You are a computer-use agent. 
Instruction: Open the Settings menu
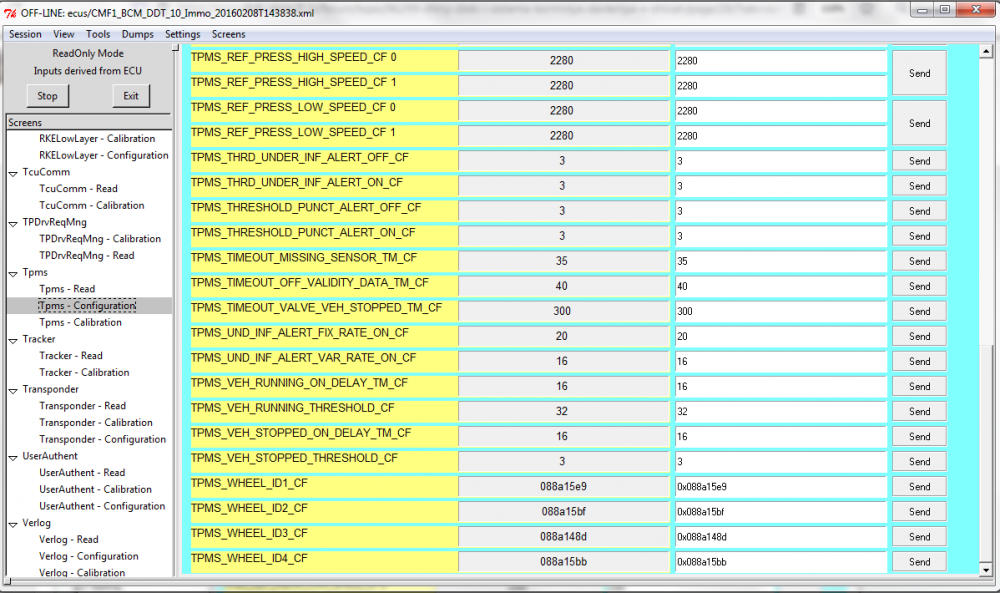click(x=182, y=34)
